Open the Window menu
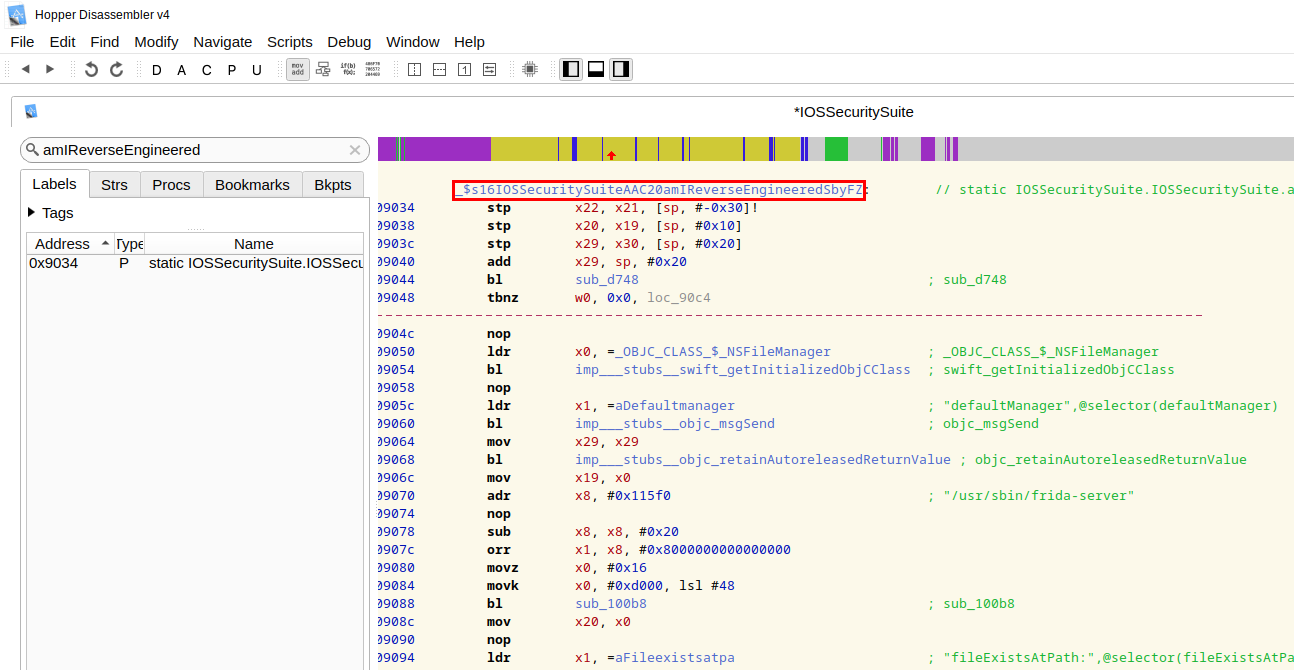The width and height of the screenshot is (1294, 670). tap(413, 41)
